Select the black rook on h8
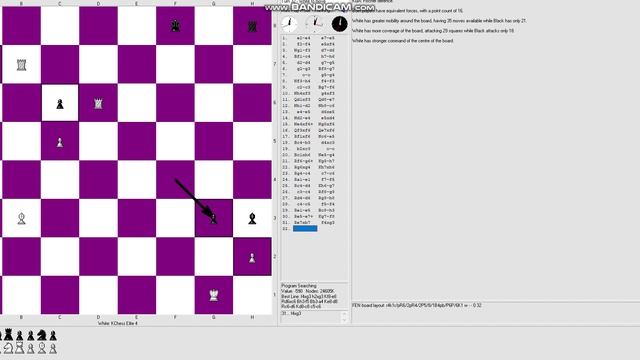640x360 pixels. click(x=252, y=27)
